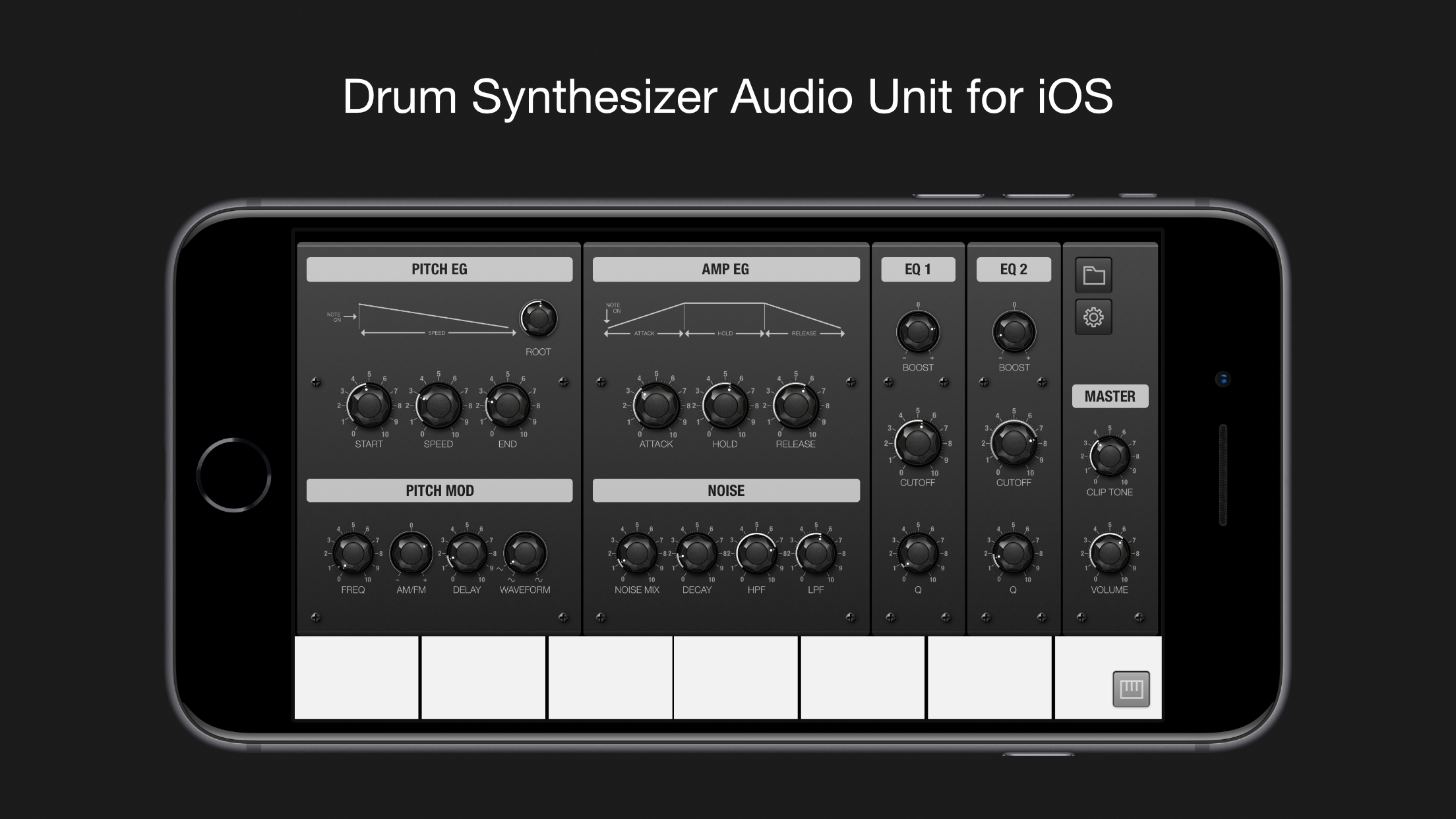Select the MASTER section label
The width and height of the screenshot is (1456, 819).
click(1110, 396)
